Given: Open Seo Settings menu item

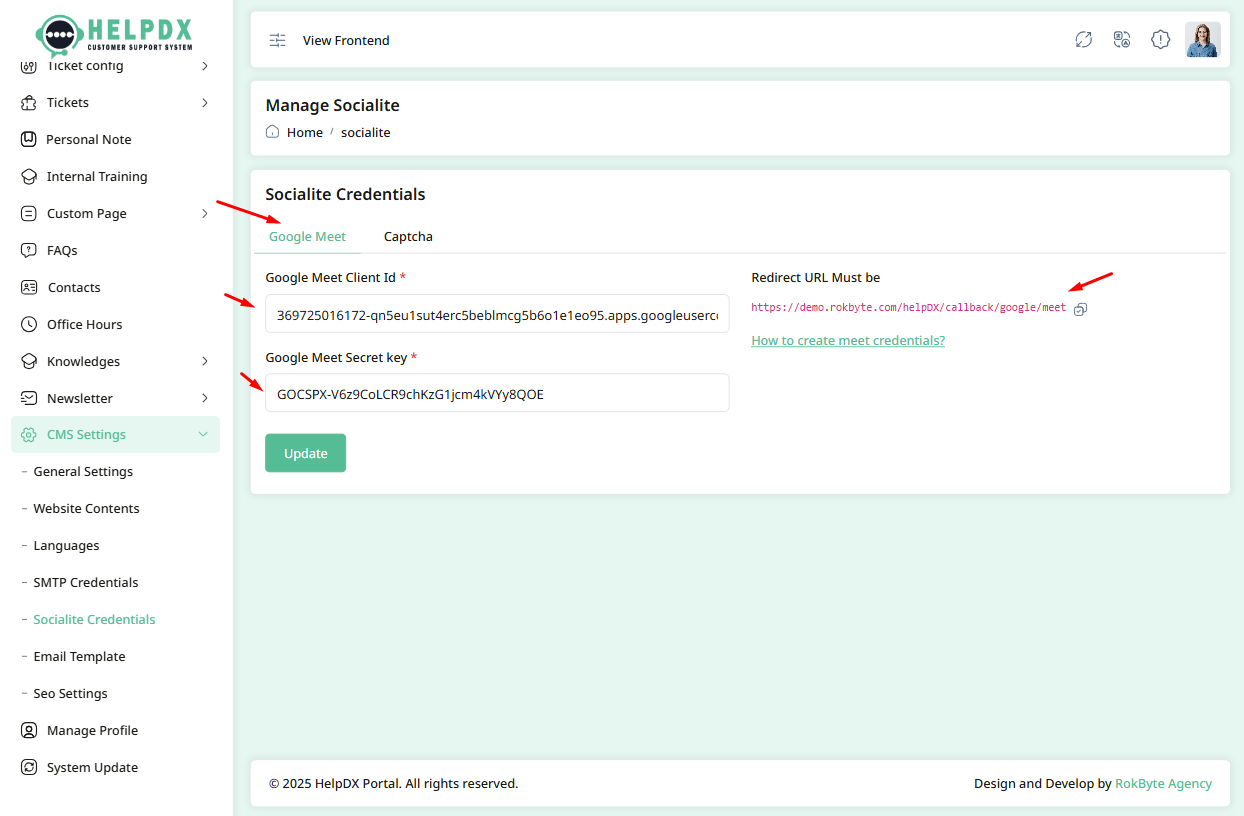Looking at the screenshot, I should [x=70, y=693].
